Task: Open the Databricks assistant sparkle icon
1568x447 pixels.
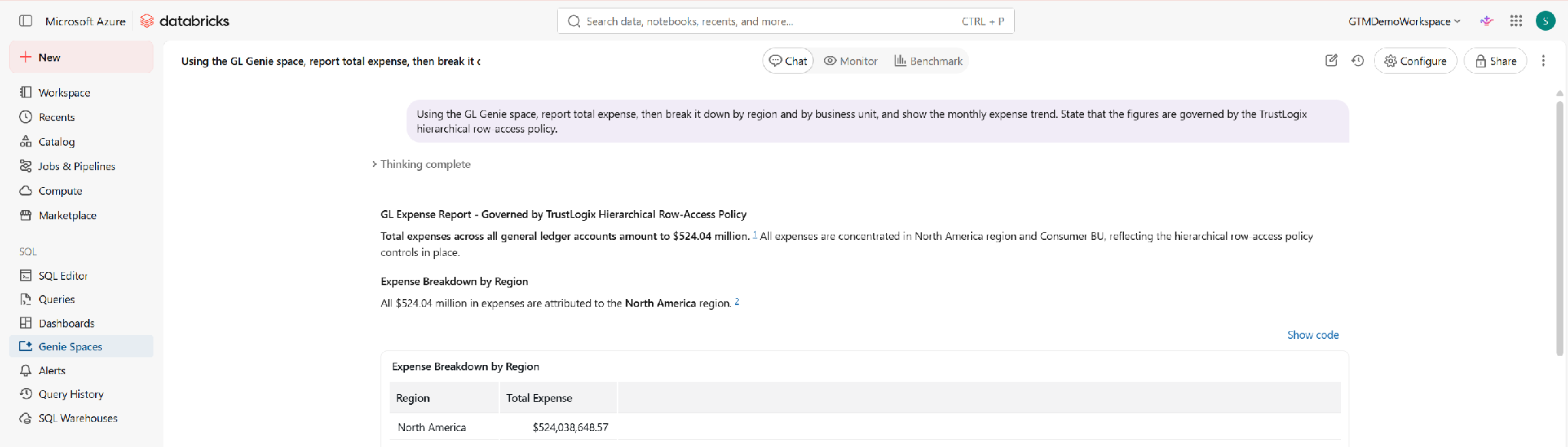Action: (1487, 21)
